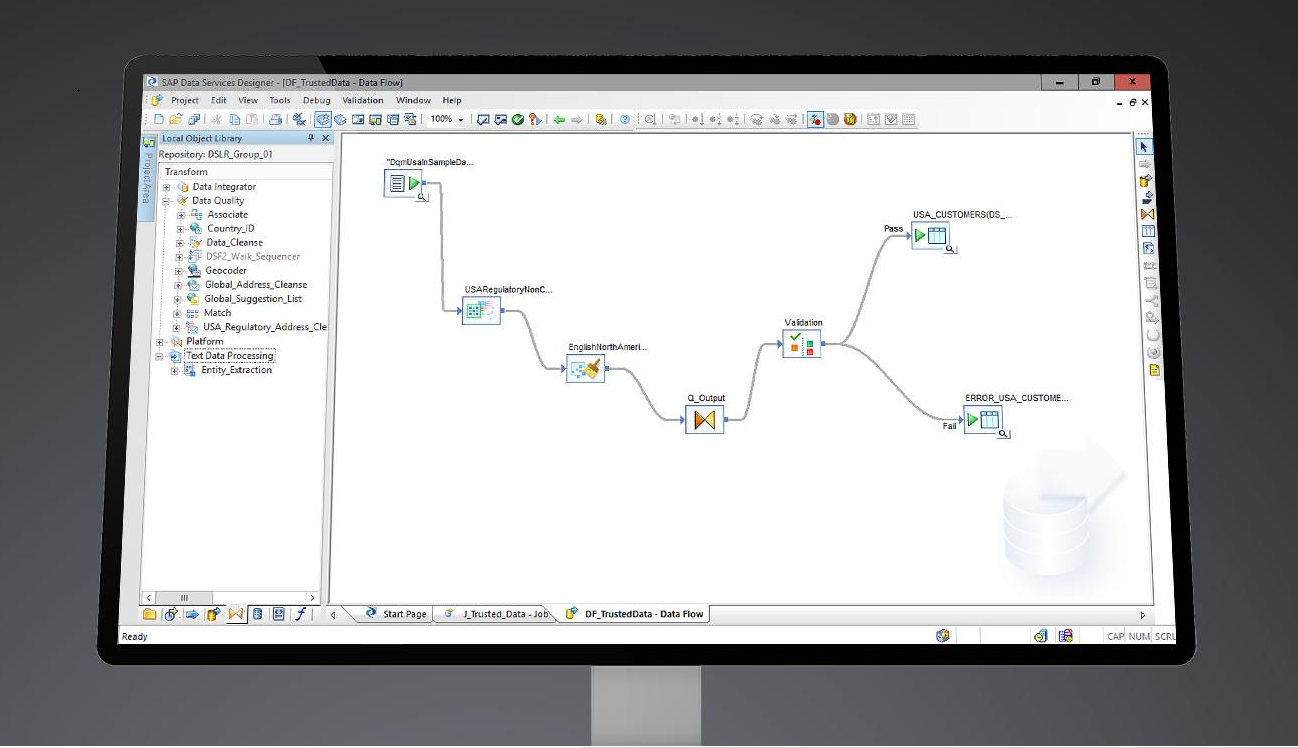Expand the Geocoder transform node
Image resolution: width=1298 pixels, height=748 pixels.
point(179,271)
